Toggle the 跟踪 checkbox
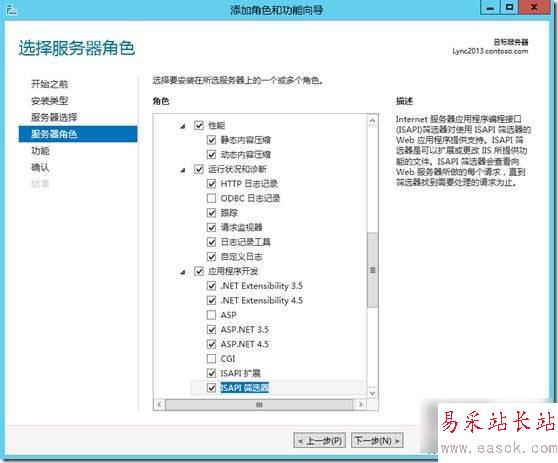 (211, 213)
